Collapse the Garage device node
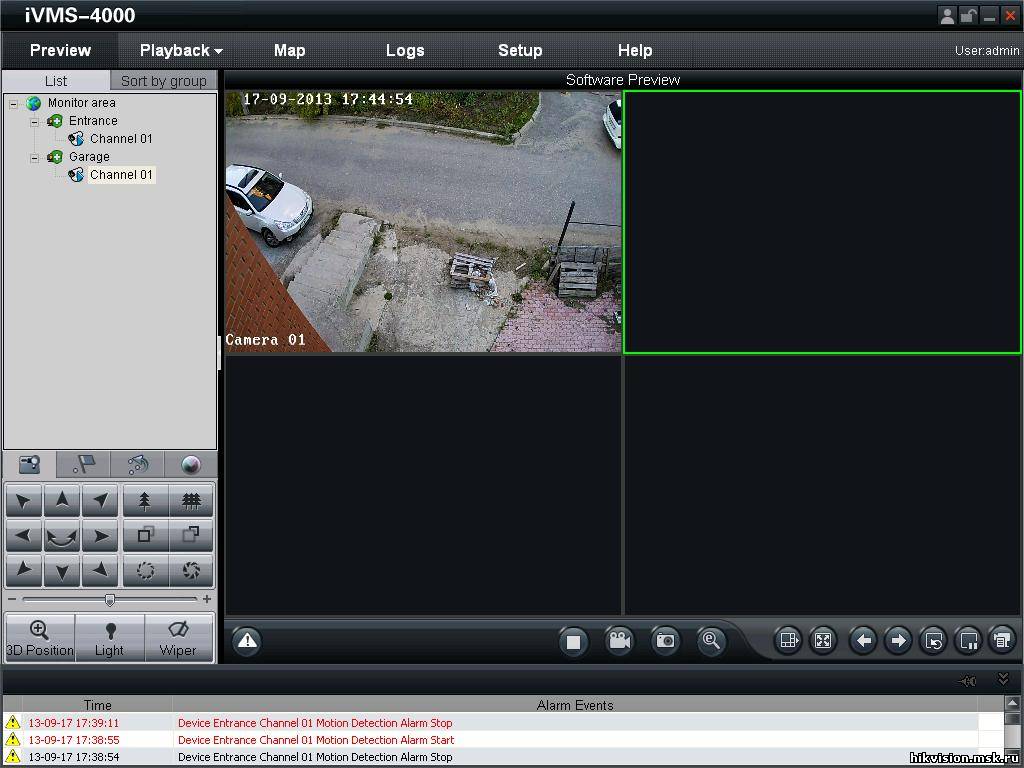Screen dimensions: 1024x768 [x=35, y=157]
